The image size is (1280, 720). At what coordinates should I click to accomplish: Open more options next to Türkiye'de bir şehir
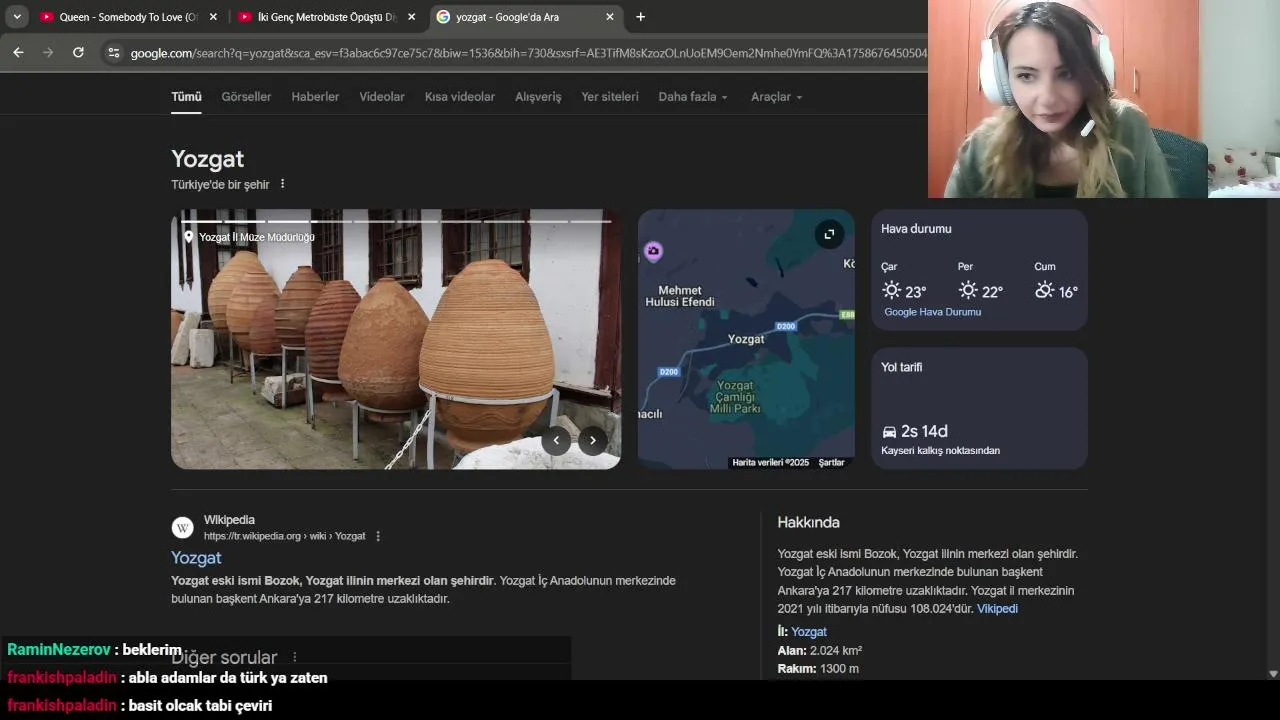[x=283, y=184]
